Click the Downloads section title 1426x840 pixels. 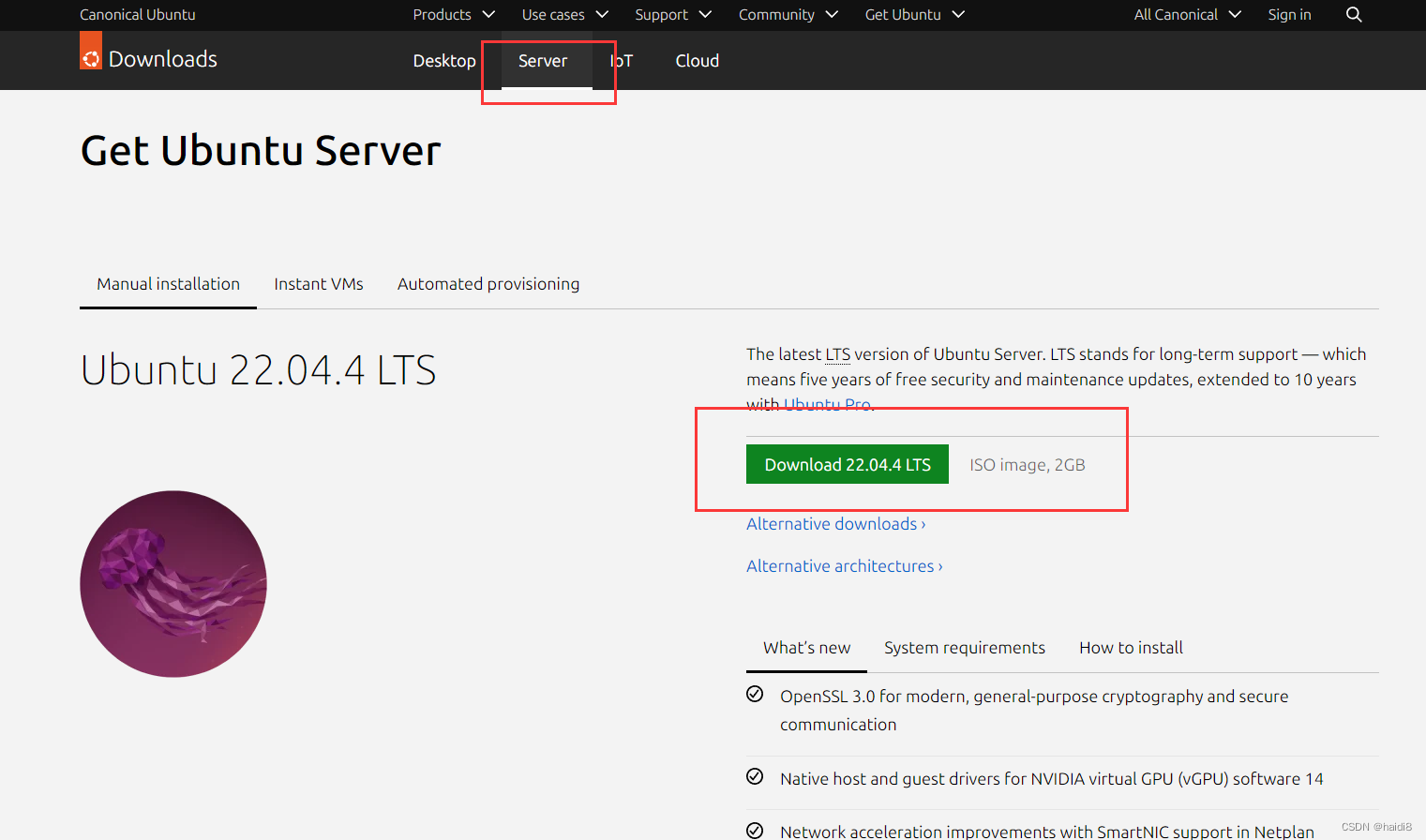[163, 59]
